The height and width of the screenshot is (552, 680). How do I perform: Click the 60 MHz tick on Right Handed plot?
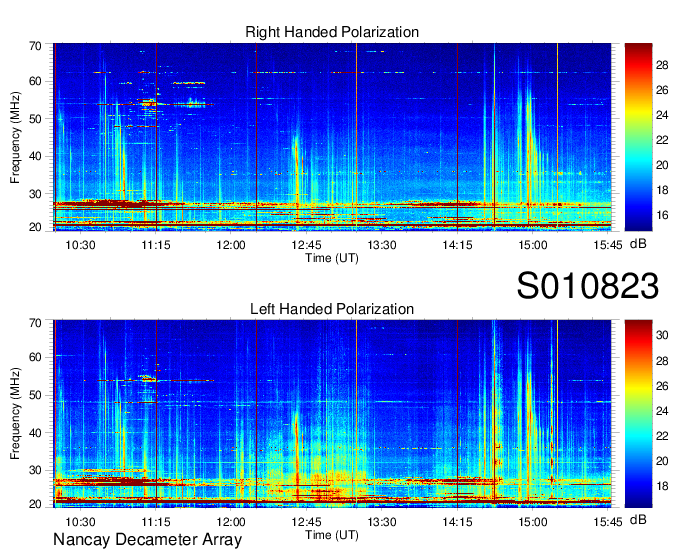click(x=35, y=82)
